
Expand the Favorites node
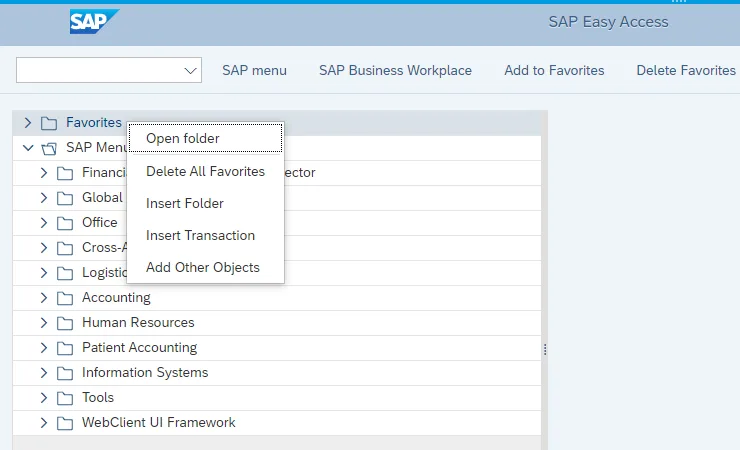click(x=28, y=123)
